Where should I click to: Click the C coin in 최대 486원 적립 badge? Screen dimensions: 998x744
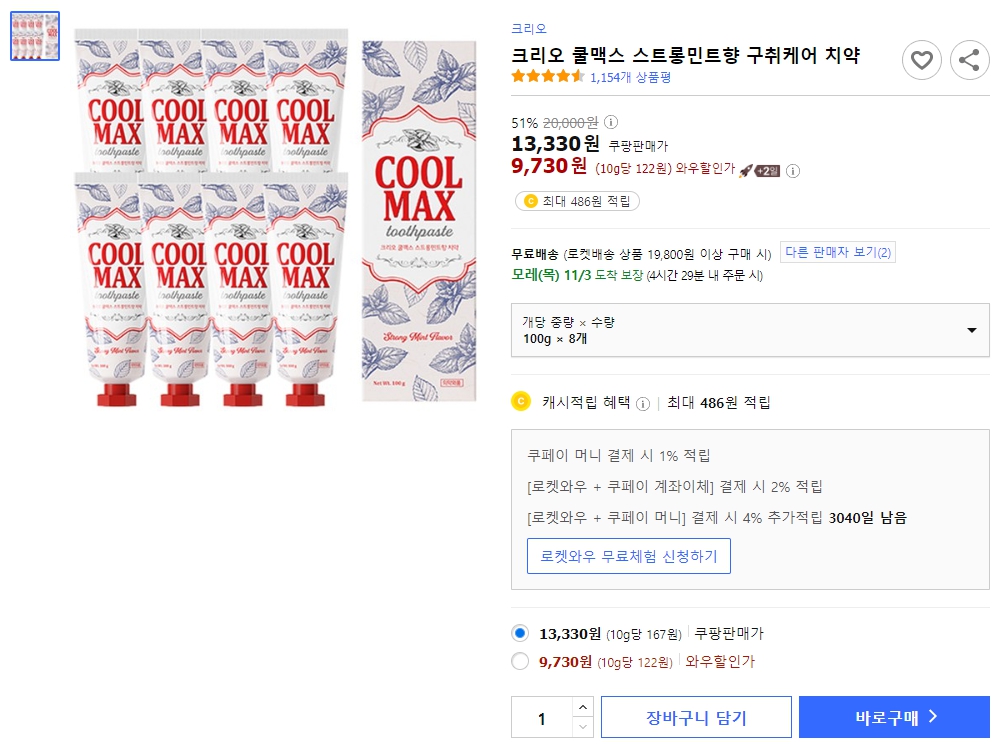coord(532,200)
